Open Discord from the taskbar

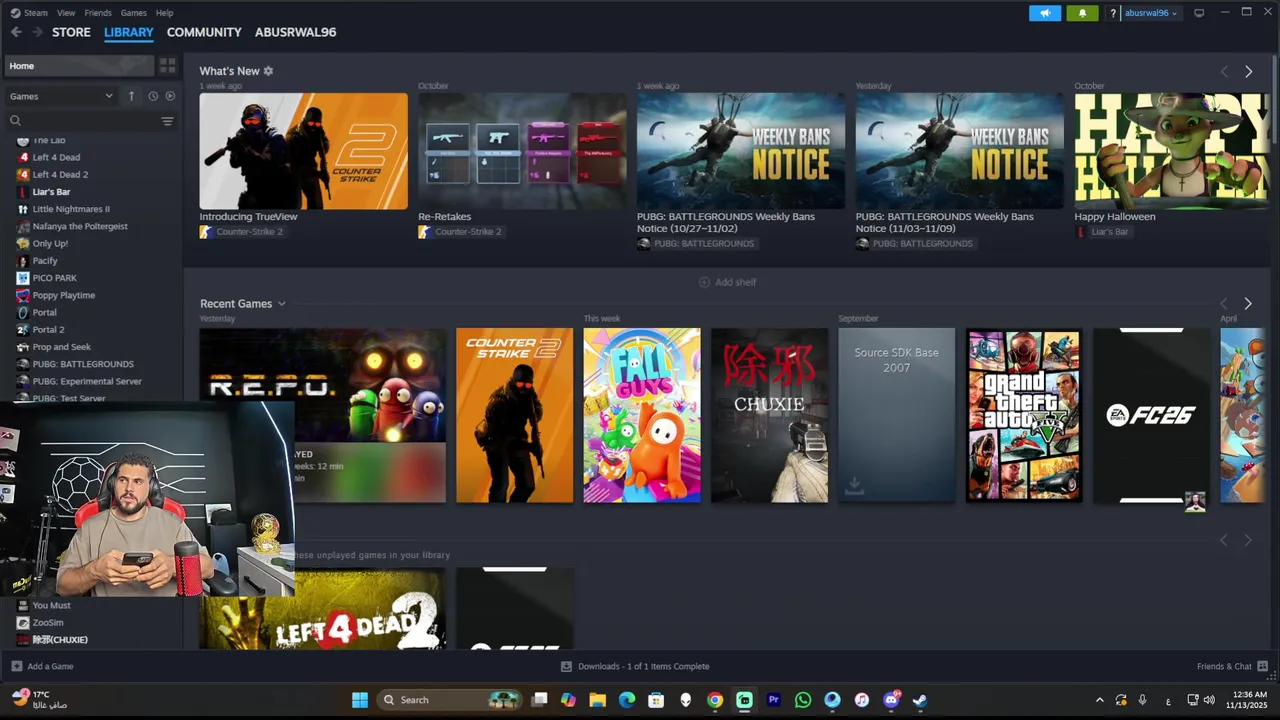click(891, 700)
